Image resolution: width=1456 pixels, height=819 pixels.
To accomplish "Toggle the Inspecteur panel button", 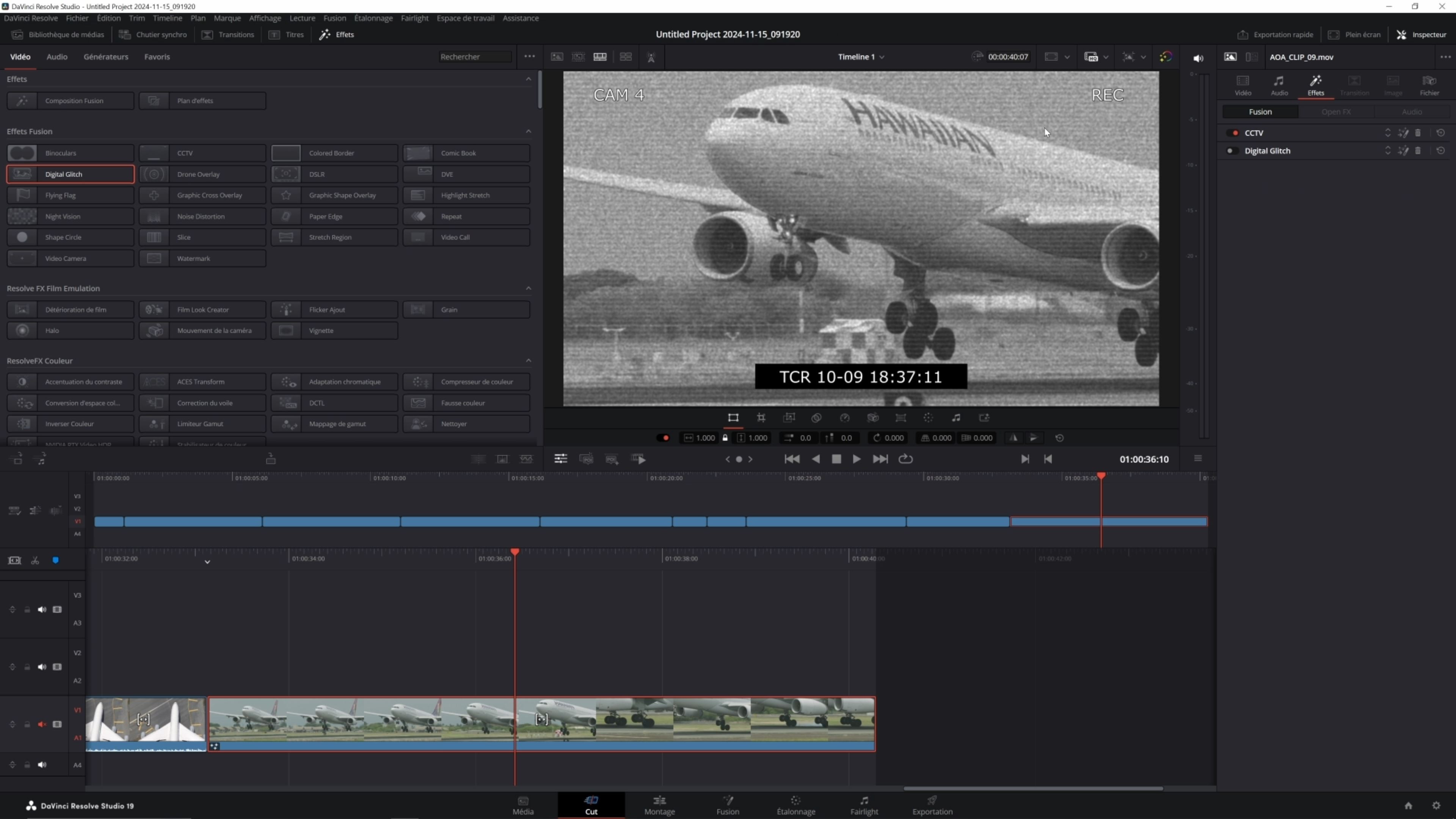I will [1421, 35].
